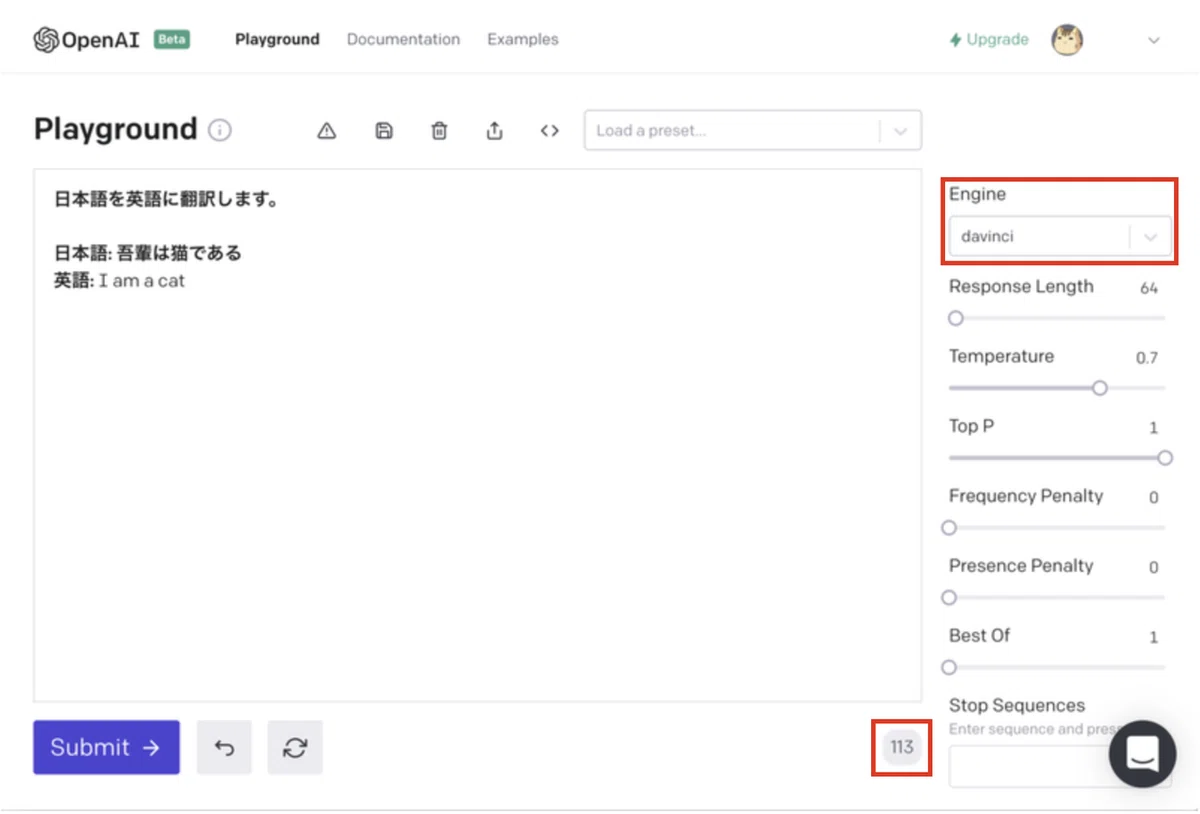Regenerate with the refresh arrows button
Screen dimensions: 1200x814
(295, 747)
